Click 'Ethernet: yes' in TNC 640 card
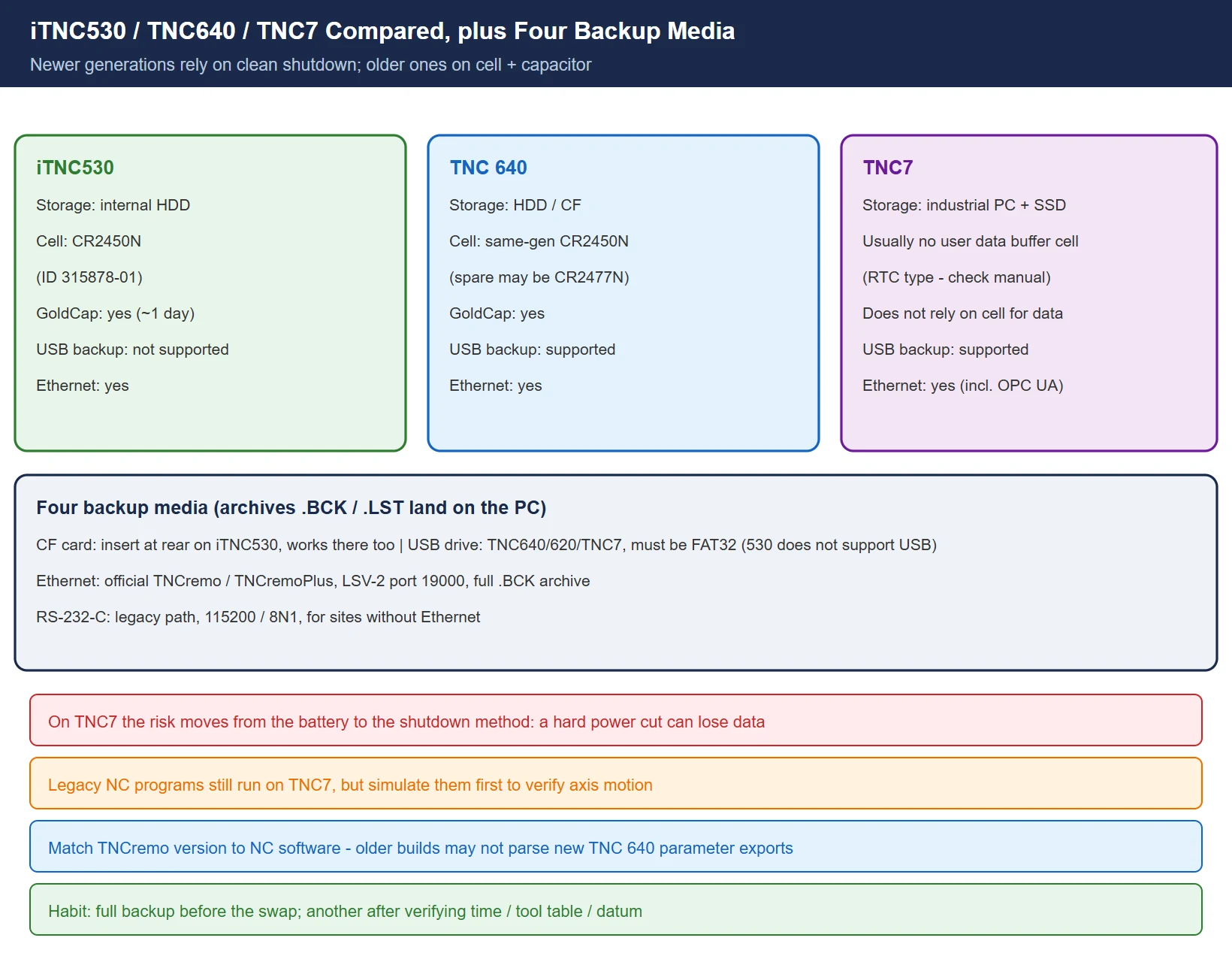This screenshot has width=1232, height=962. 496,386
